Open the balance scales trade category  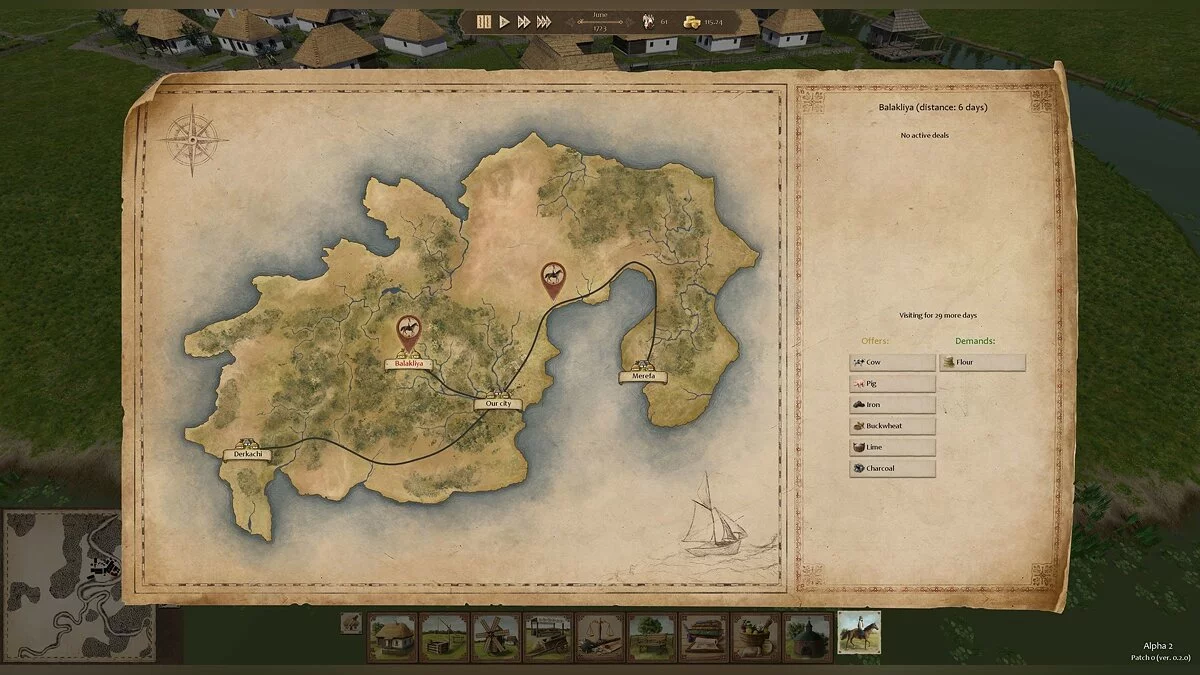[x=600, y=637]
